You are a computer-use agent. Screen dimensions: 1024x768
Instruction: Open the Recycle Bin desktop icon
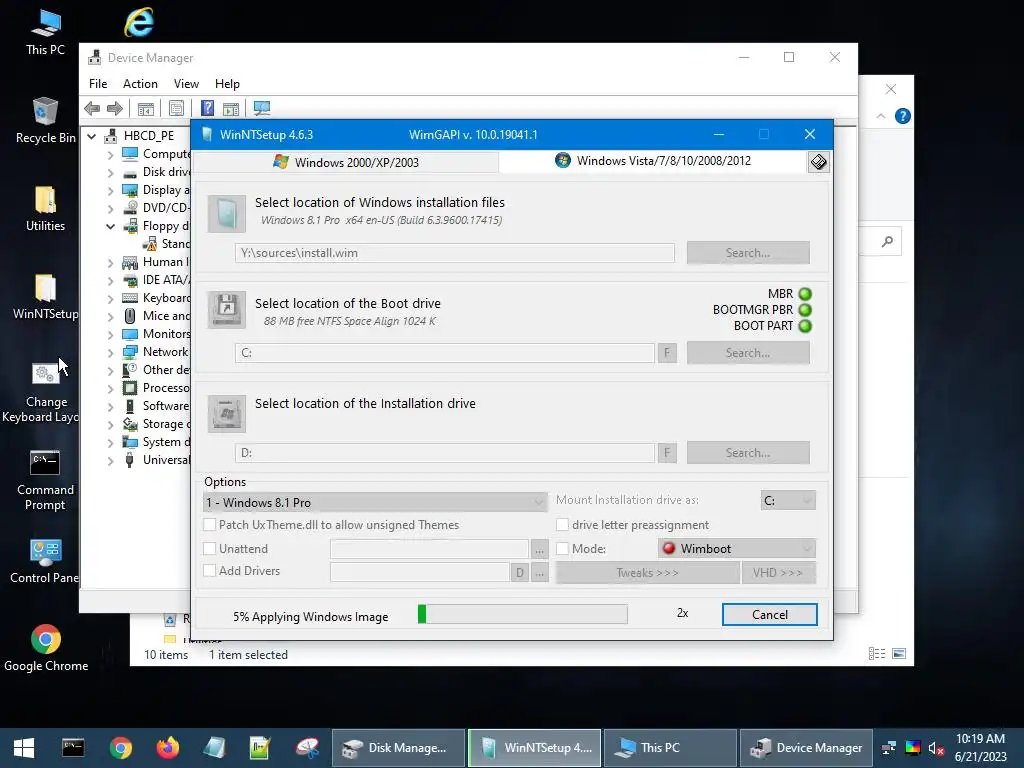45,120
